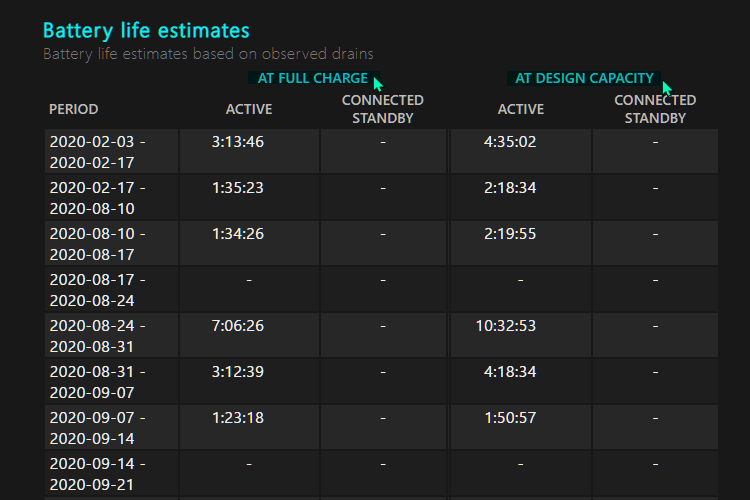Click the 1:50:57 design capacity value
Screen dimensions: 750x500
pyautogui.click(x=510, y=418)
